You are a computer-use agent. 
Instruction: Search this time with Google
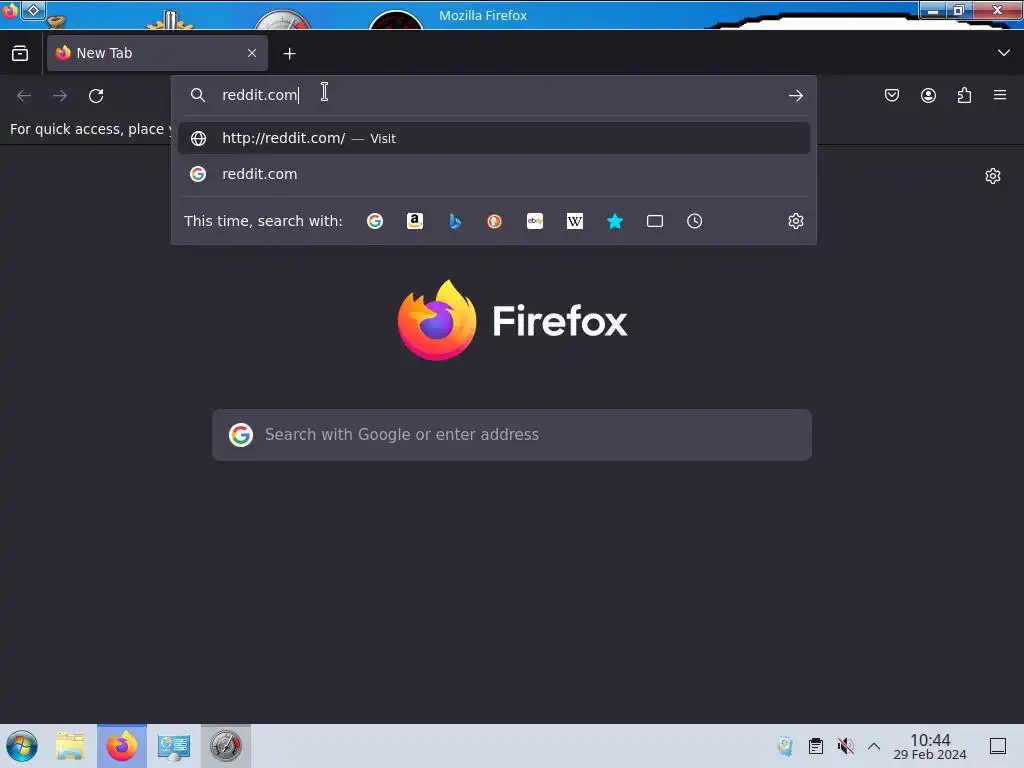pos(375,221)
